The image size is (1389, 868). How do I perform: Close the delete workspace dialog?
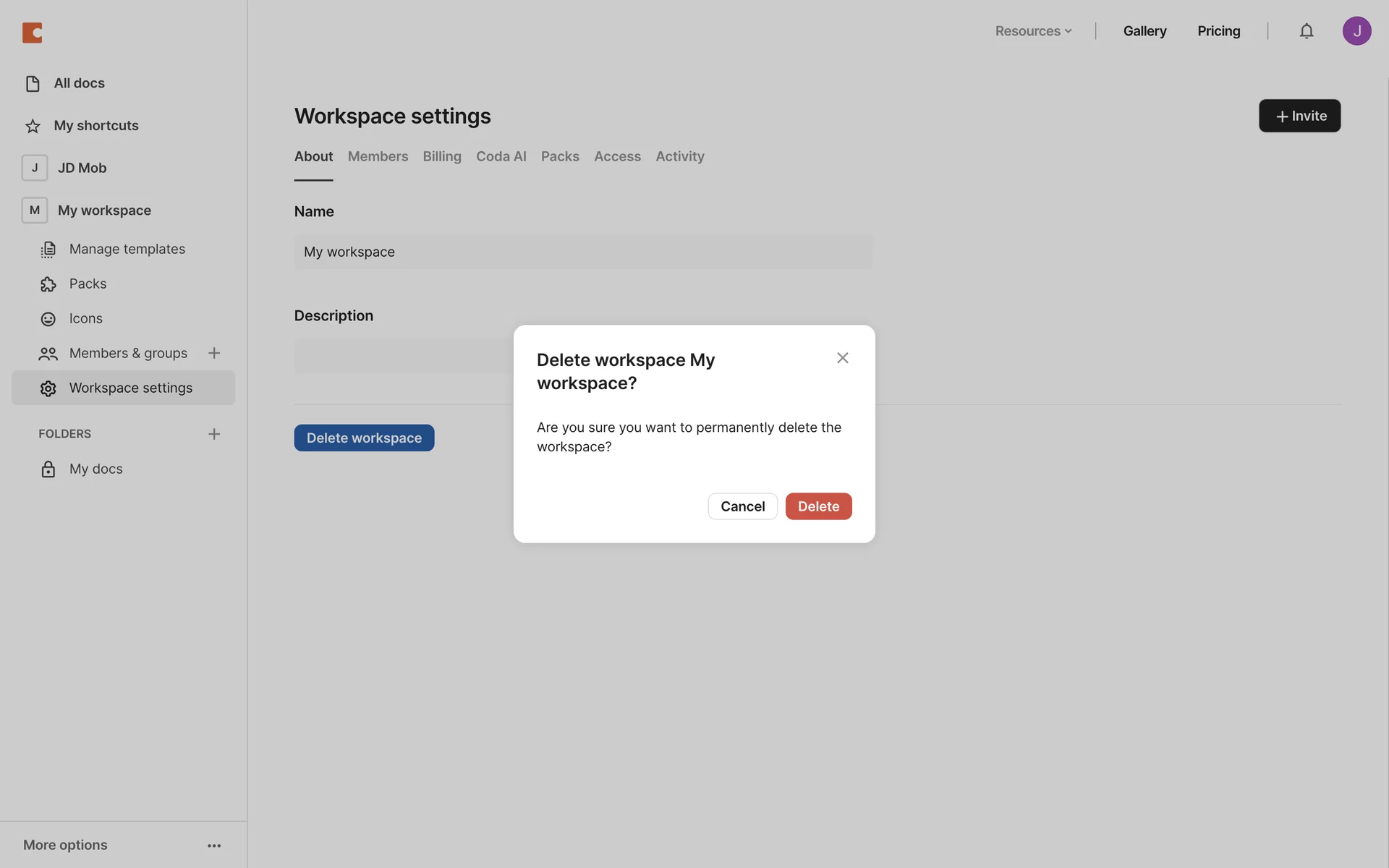point(842,358)
